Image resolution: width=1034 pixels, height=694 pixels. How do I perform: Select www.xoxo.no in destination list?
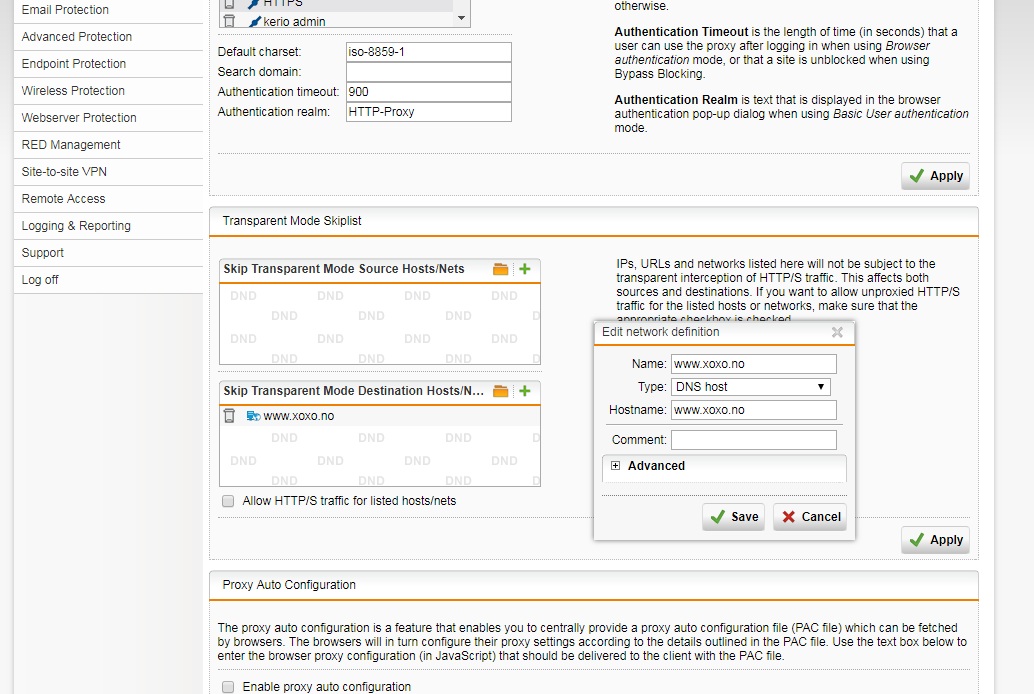[299, 416]
